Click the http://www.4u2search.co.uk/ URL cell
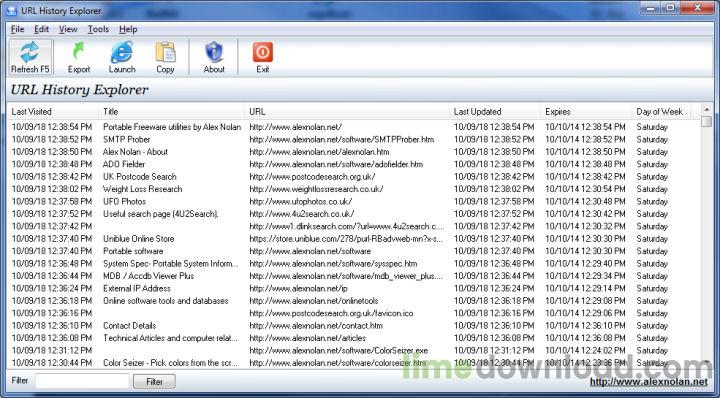The image size is (720, 398). 301,214
